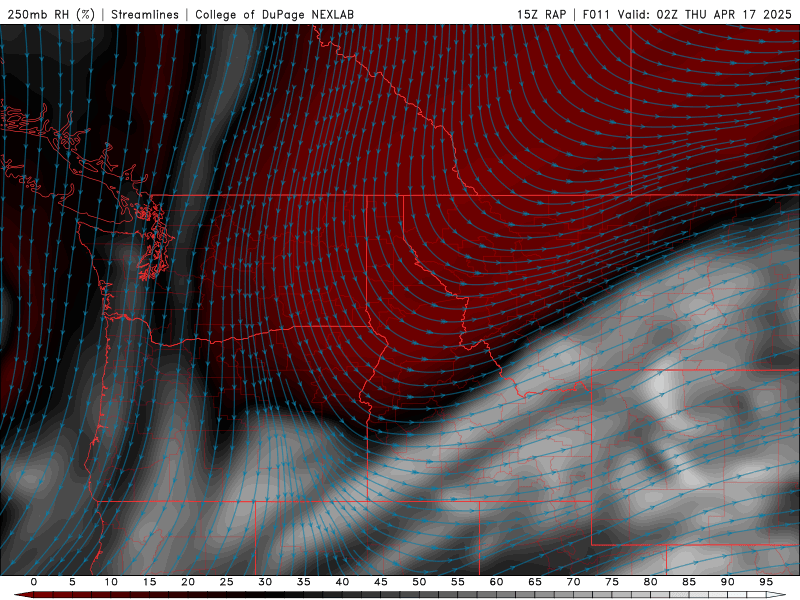Click the '5' value on color scale

pyautogui.click(x=72, y=582)
